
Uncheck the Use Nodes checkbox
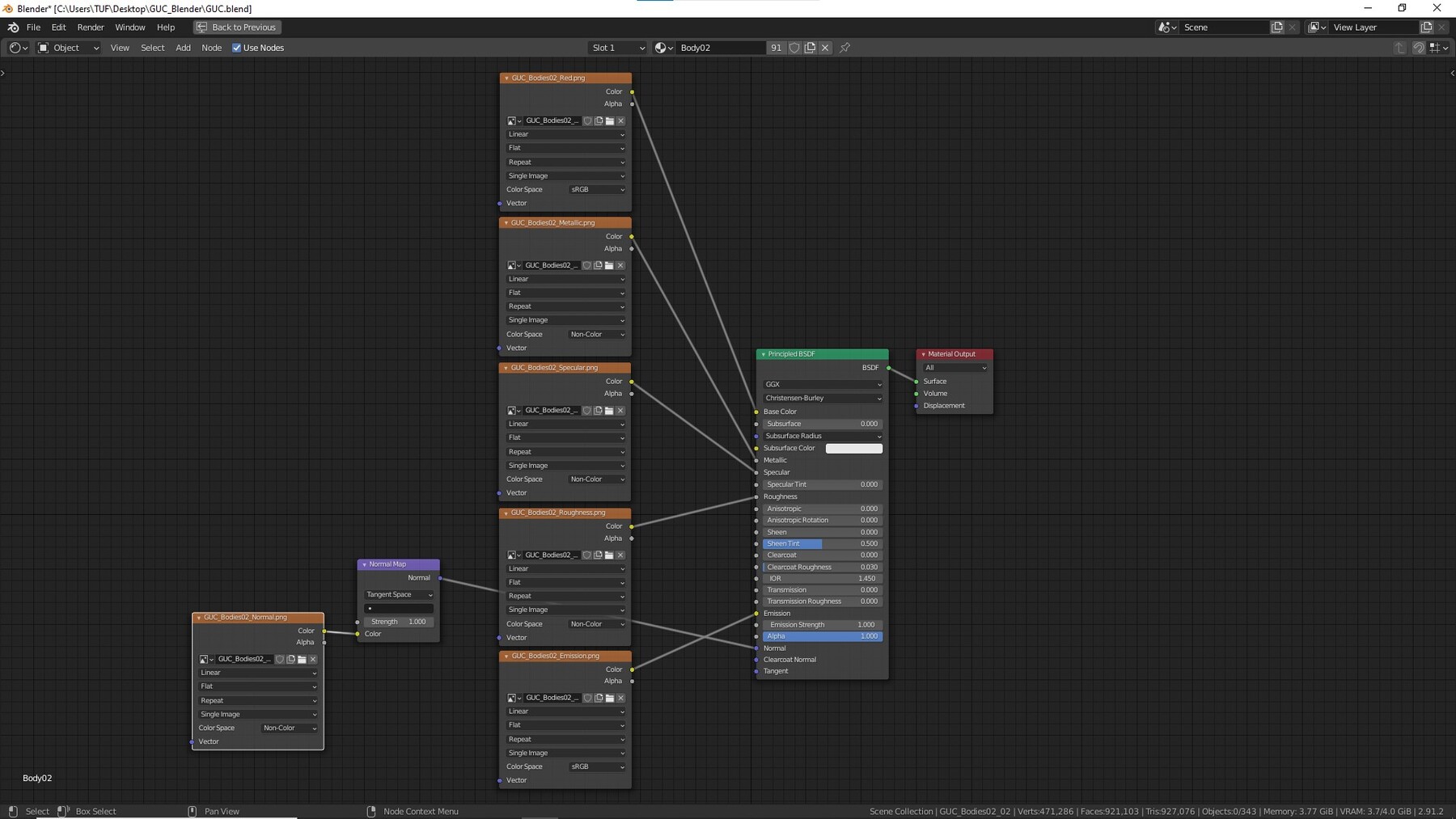[237, 48]
